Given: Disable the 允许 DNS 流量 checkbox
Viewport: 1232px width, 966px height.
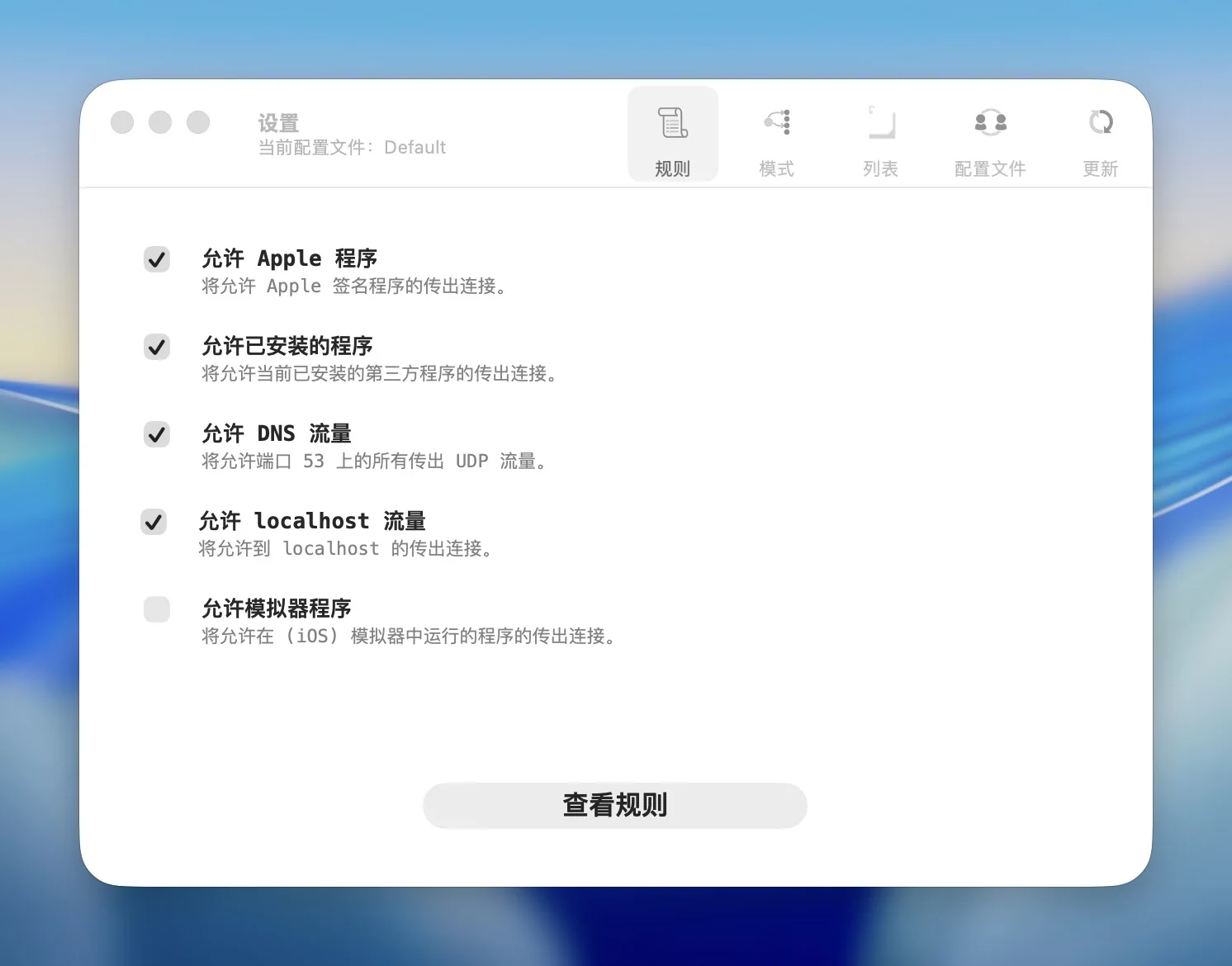Looking at the screenshot, I should (157, 434).
